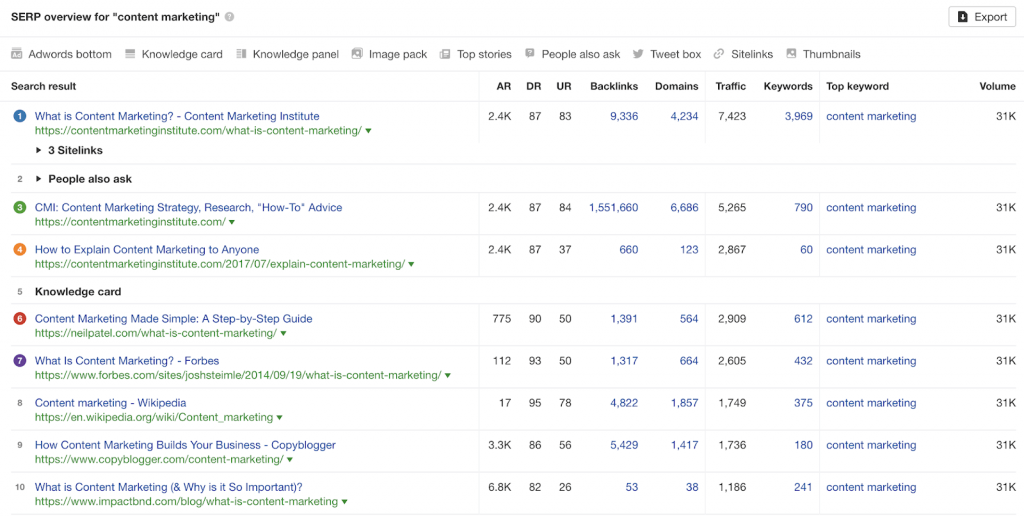Open dropdown beside explain-content-marketing URL
Image resolution: width=1024 pixels, height=517 pixels.
point(411,264)
